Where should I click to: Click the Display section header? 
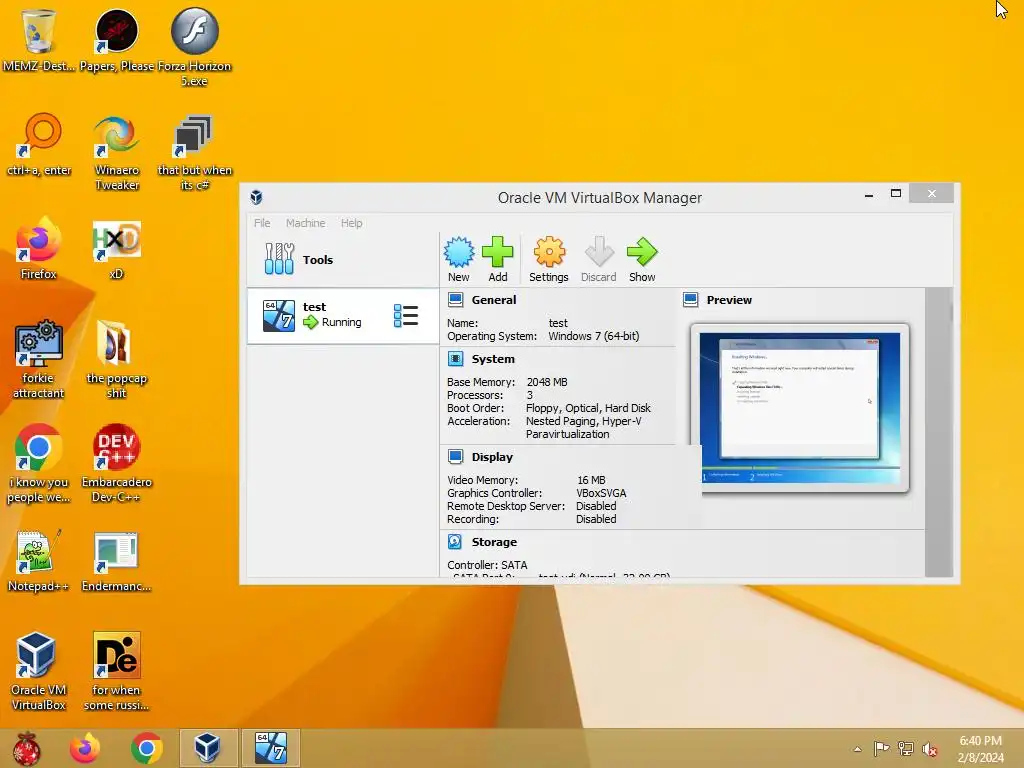pyautogui.click(x=492, y=456)
